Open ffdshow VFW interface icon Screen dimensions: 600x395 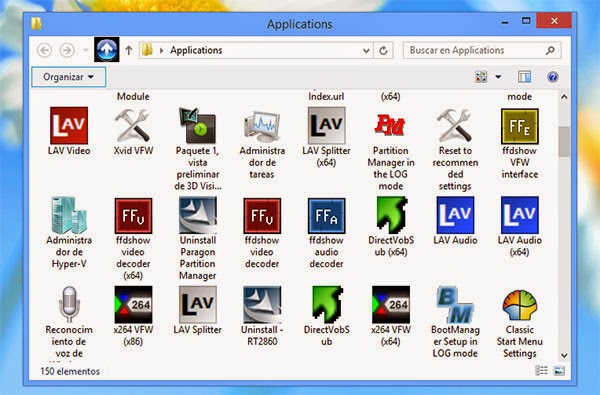[x=519, y=126]
